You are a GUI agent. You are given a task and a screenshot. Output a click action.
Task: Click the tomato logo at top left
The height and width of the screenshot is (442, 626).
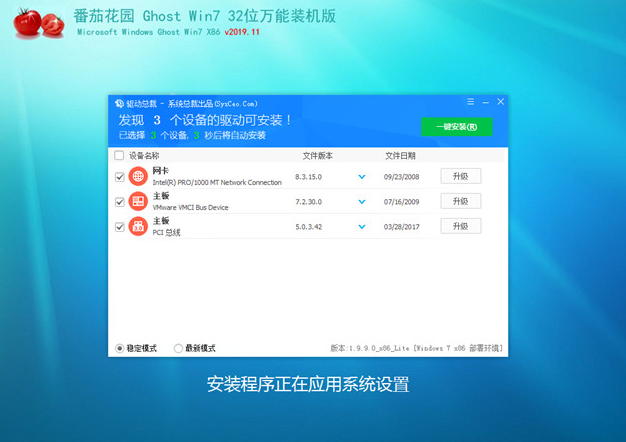[x=39, y=23]
